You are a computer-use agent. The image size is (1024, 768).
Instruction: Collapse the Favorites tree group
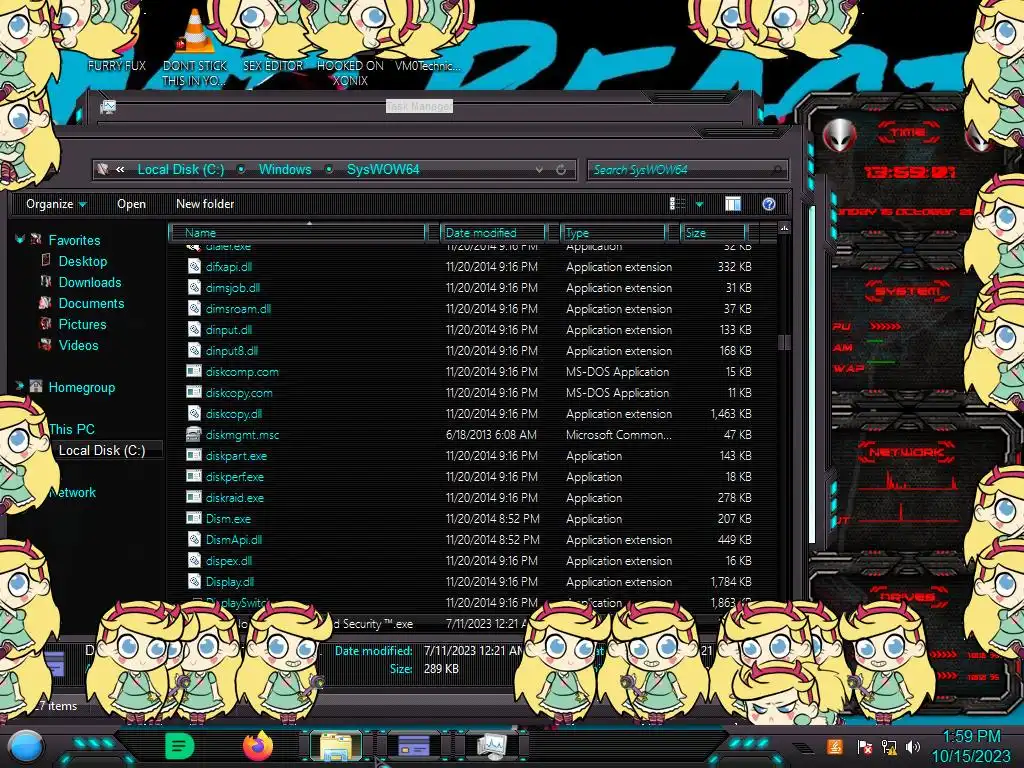[20, 240]
